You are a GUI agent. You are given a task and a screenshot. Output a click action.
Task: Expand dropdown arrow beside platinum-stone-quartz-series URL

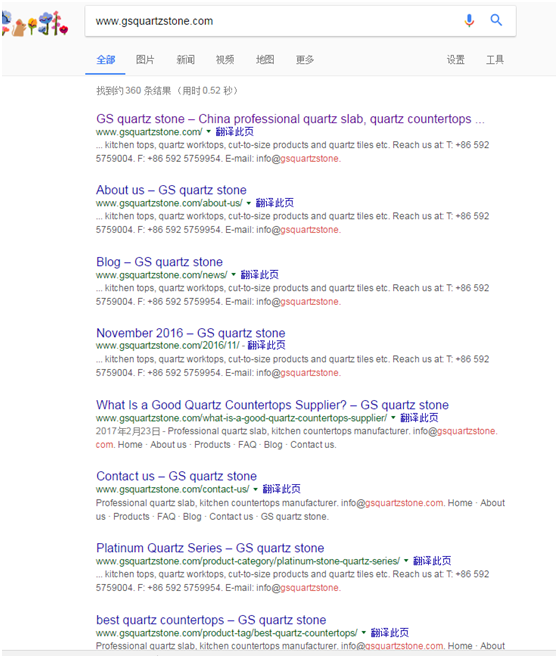pyautogui.click(x=406, y=561)
